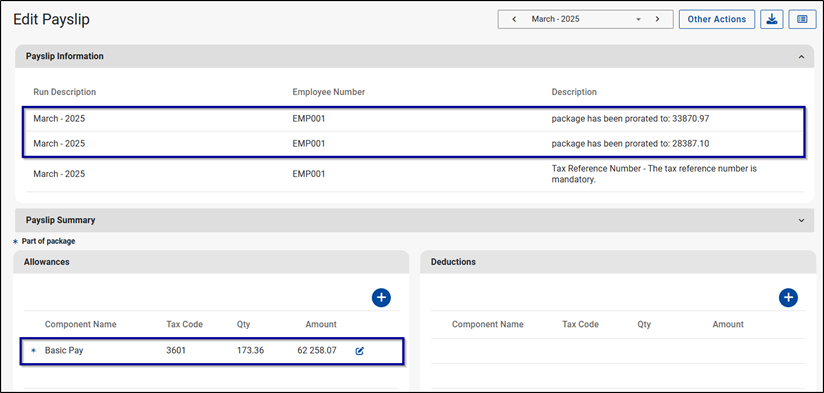Click the Edit Payslip page title
Viewport: 824px width, 393px height.
tap(52, 19)
